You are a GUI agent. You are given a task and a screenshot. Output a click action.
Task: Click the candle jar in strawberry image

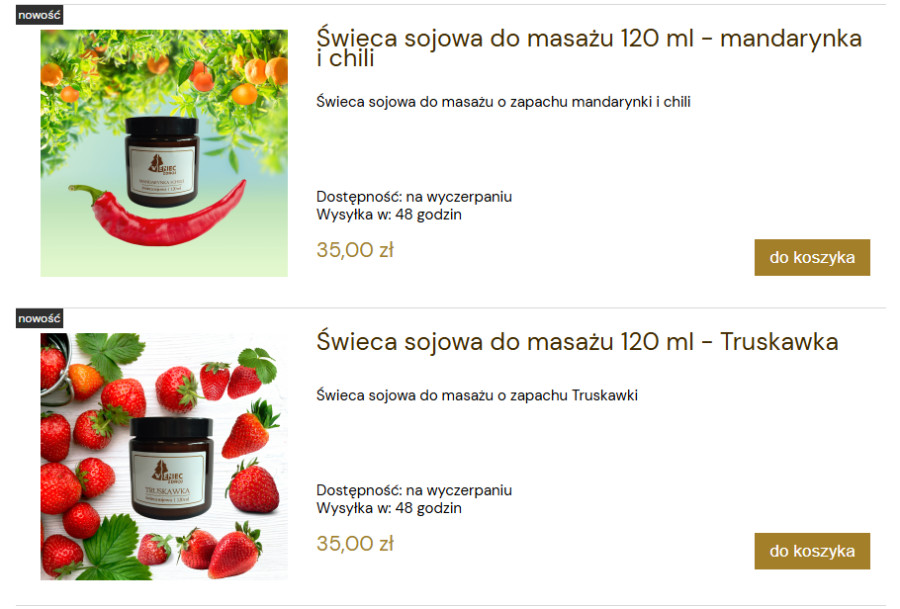pos(170,468)
